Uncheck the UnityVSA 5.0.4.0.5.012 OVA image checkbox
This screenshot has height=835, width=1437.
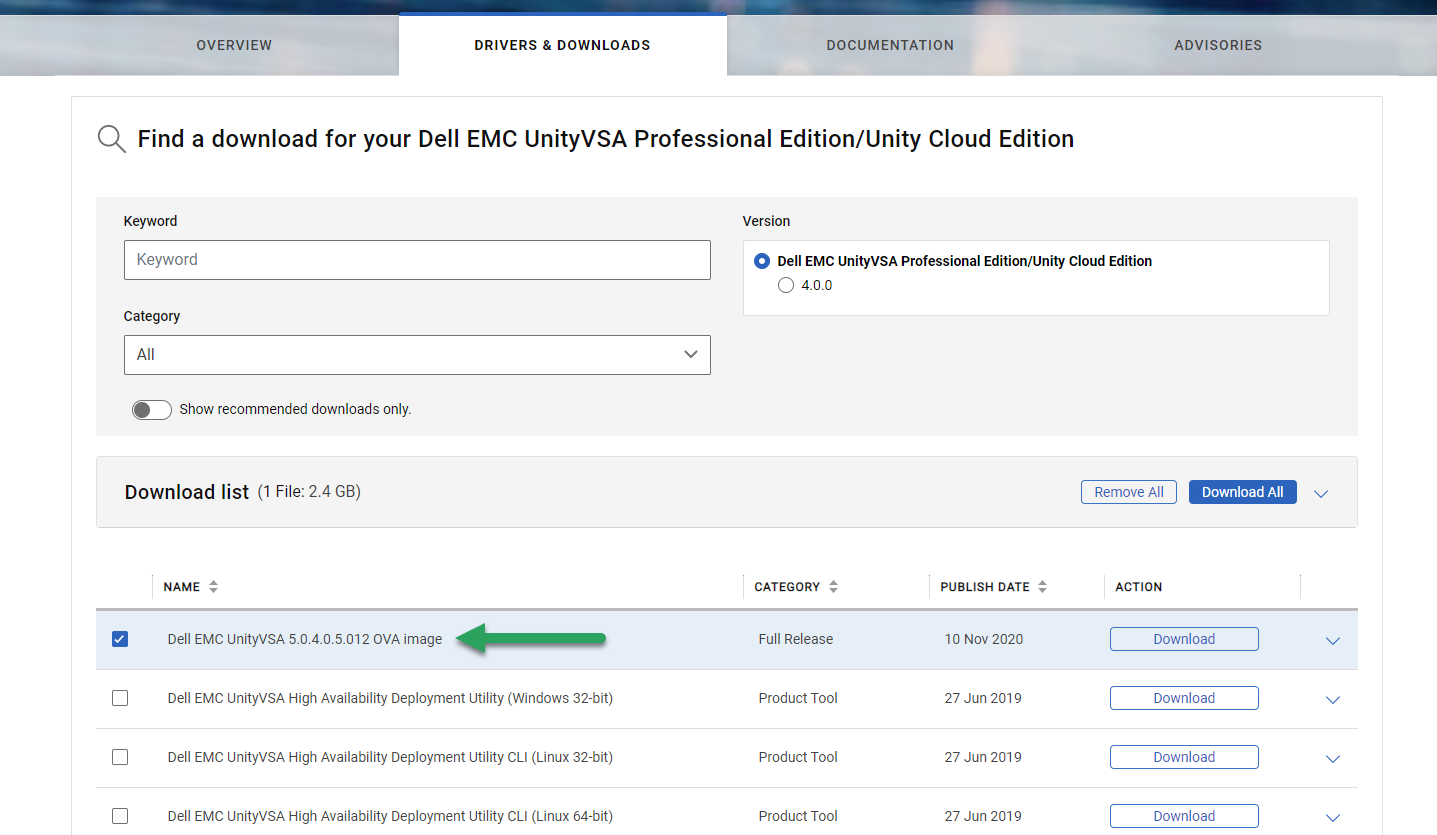click(120, 639)
